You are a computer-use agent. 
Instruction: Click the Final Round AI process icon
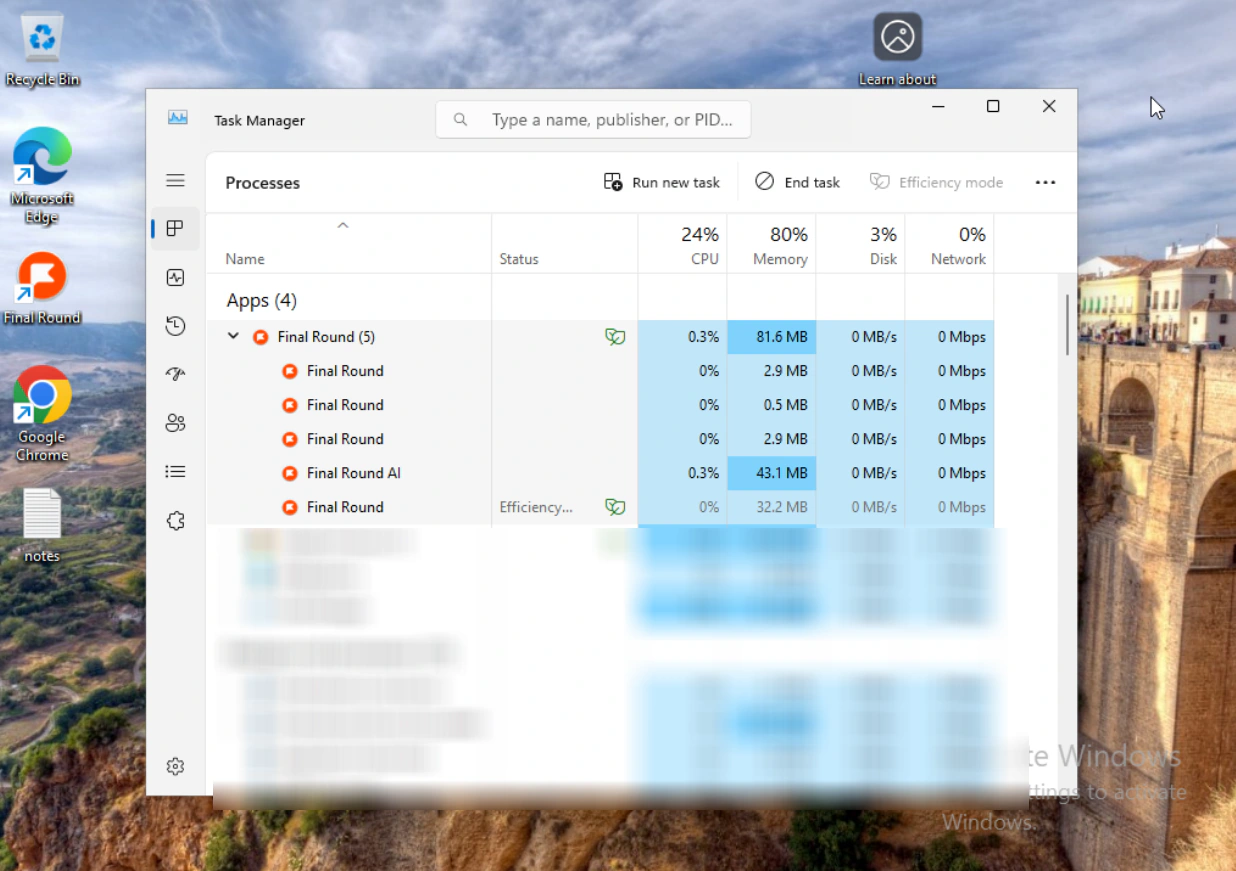290,473
